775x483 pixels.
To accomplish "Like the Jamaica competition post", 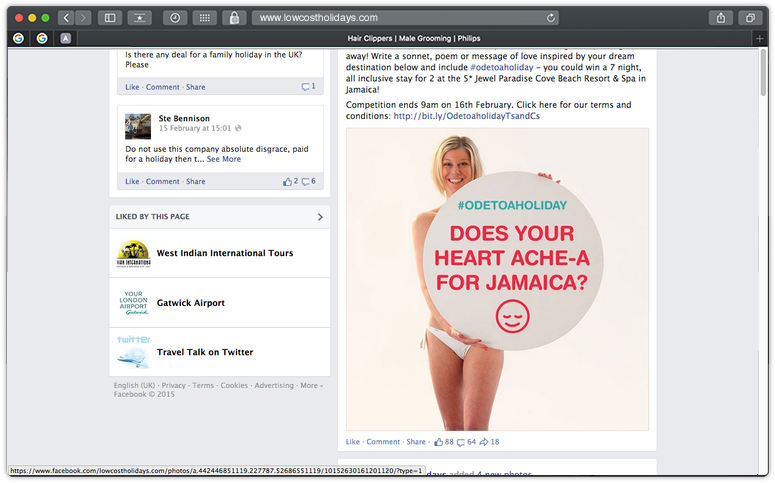I will [x=353, y=442].
